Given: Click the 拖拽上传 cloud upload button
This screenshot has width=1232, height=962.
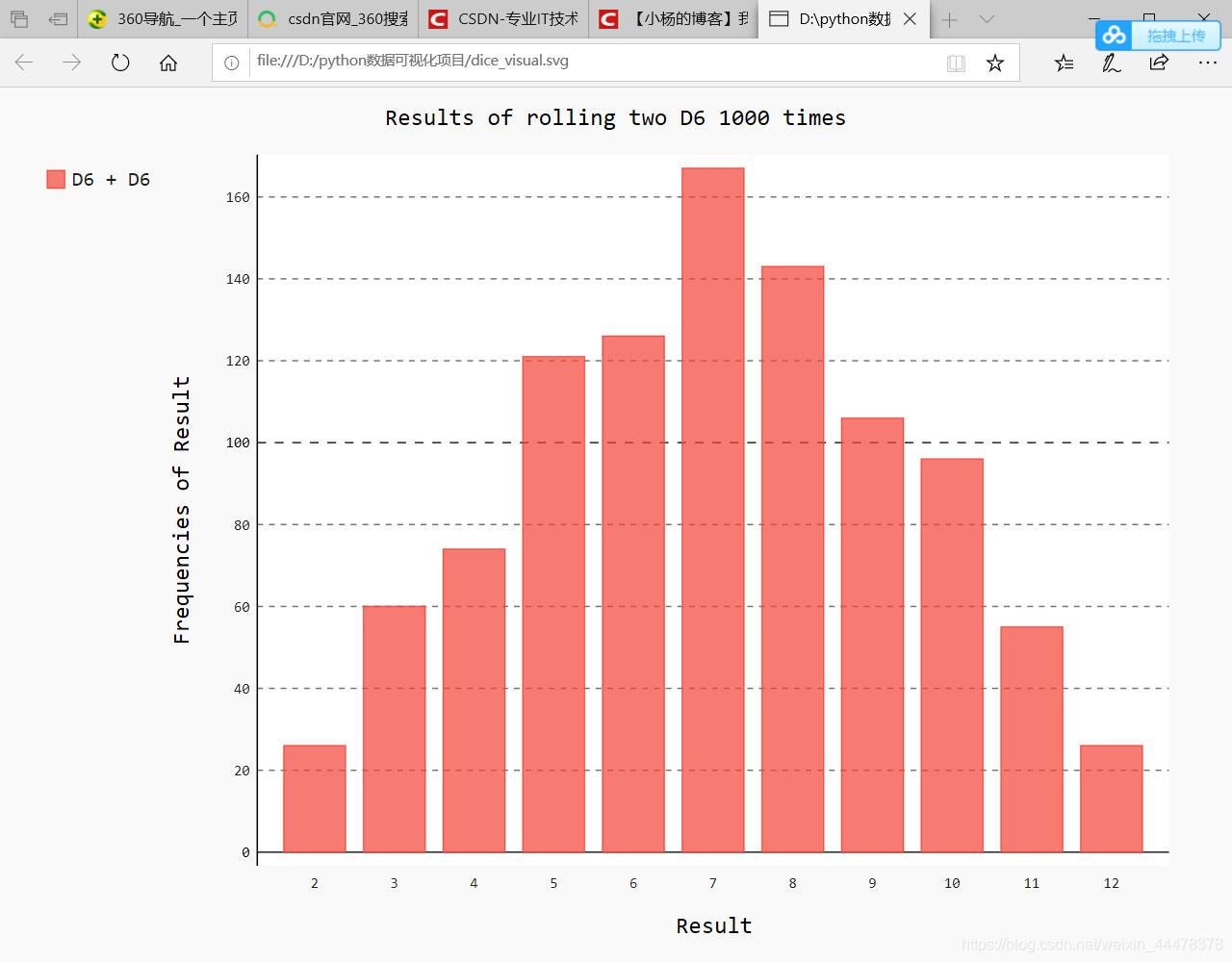Looking at the screenshot, I should coord(1158,36).
